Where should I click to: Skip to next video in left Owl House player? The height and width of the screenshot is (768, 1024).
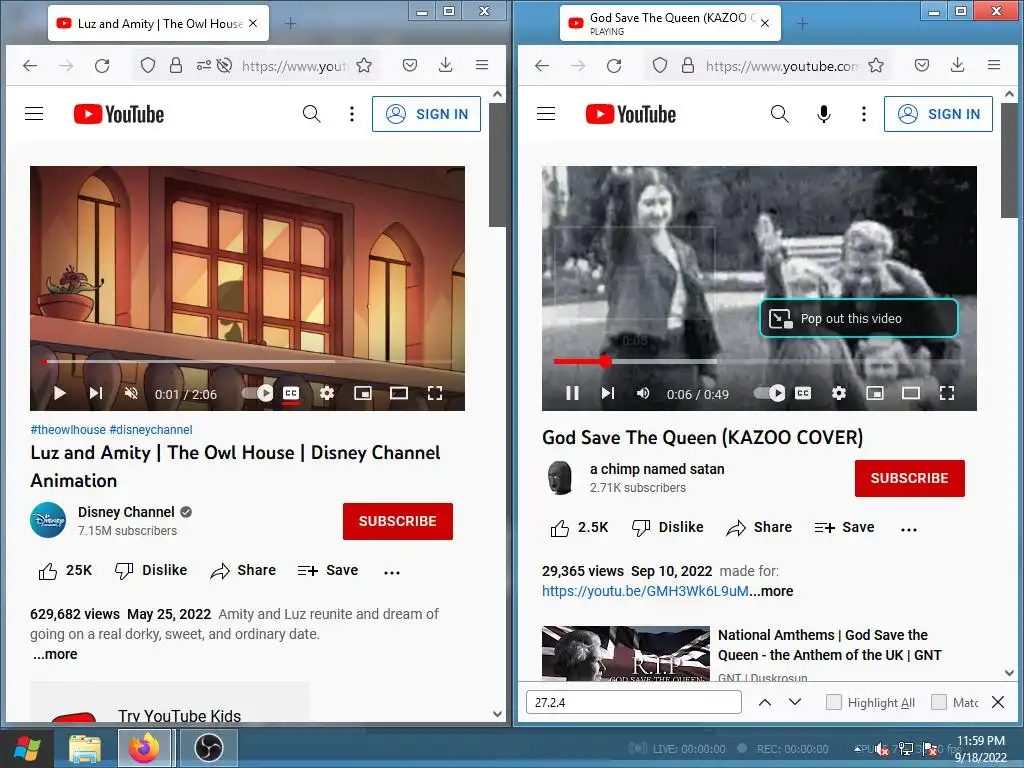point(96,393)
